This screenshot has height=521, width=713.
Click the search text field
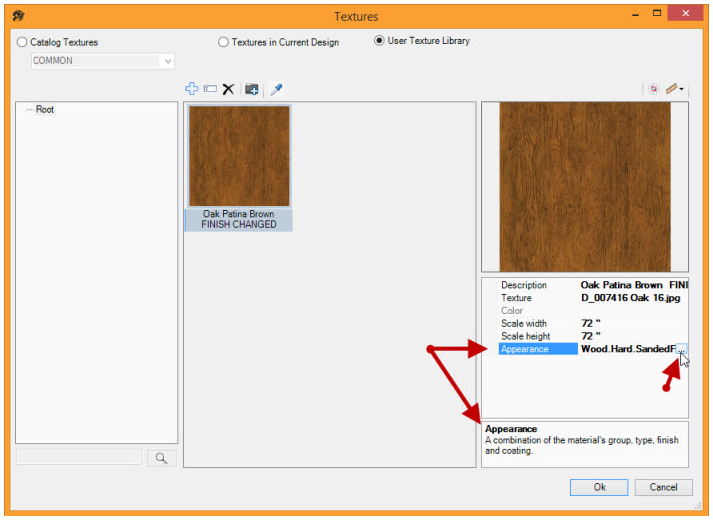tap(79, 457)
